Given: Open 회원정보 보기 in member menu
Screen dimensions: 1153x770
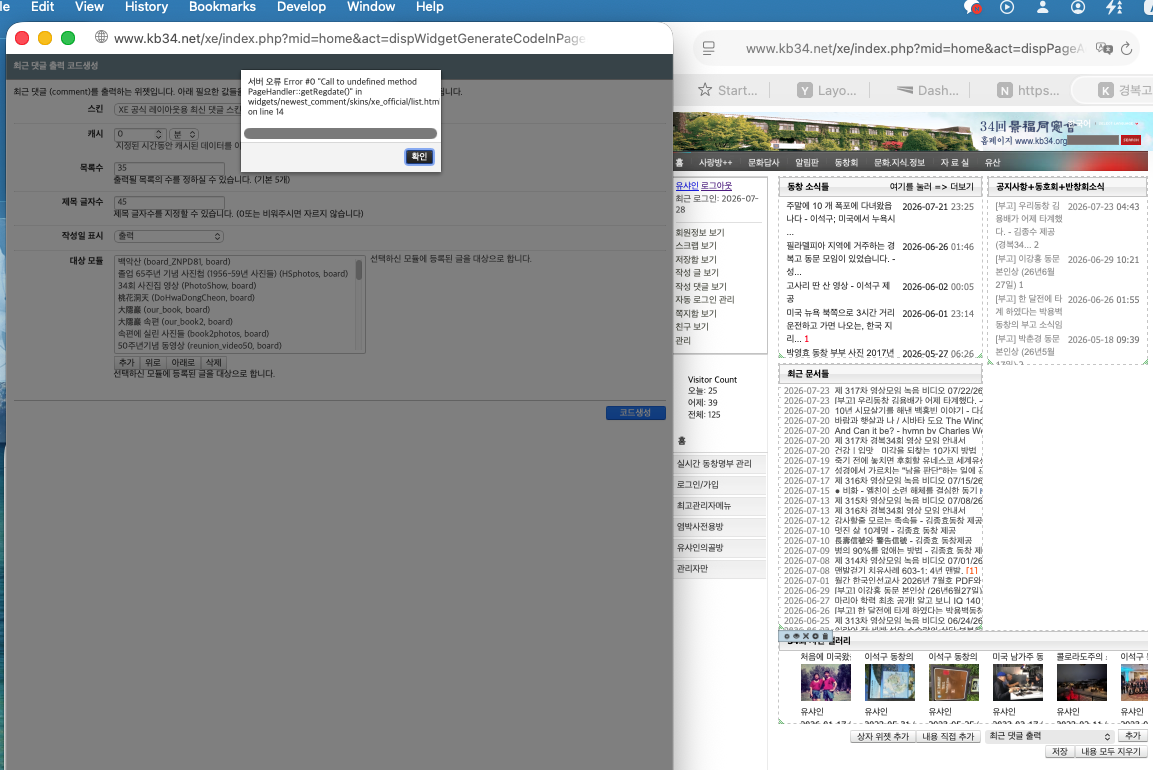Looking at the screenshot, I should (699, 232).
